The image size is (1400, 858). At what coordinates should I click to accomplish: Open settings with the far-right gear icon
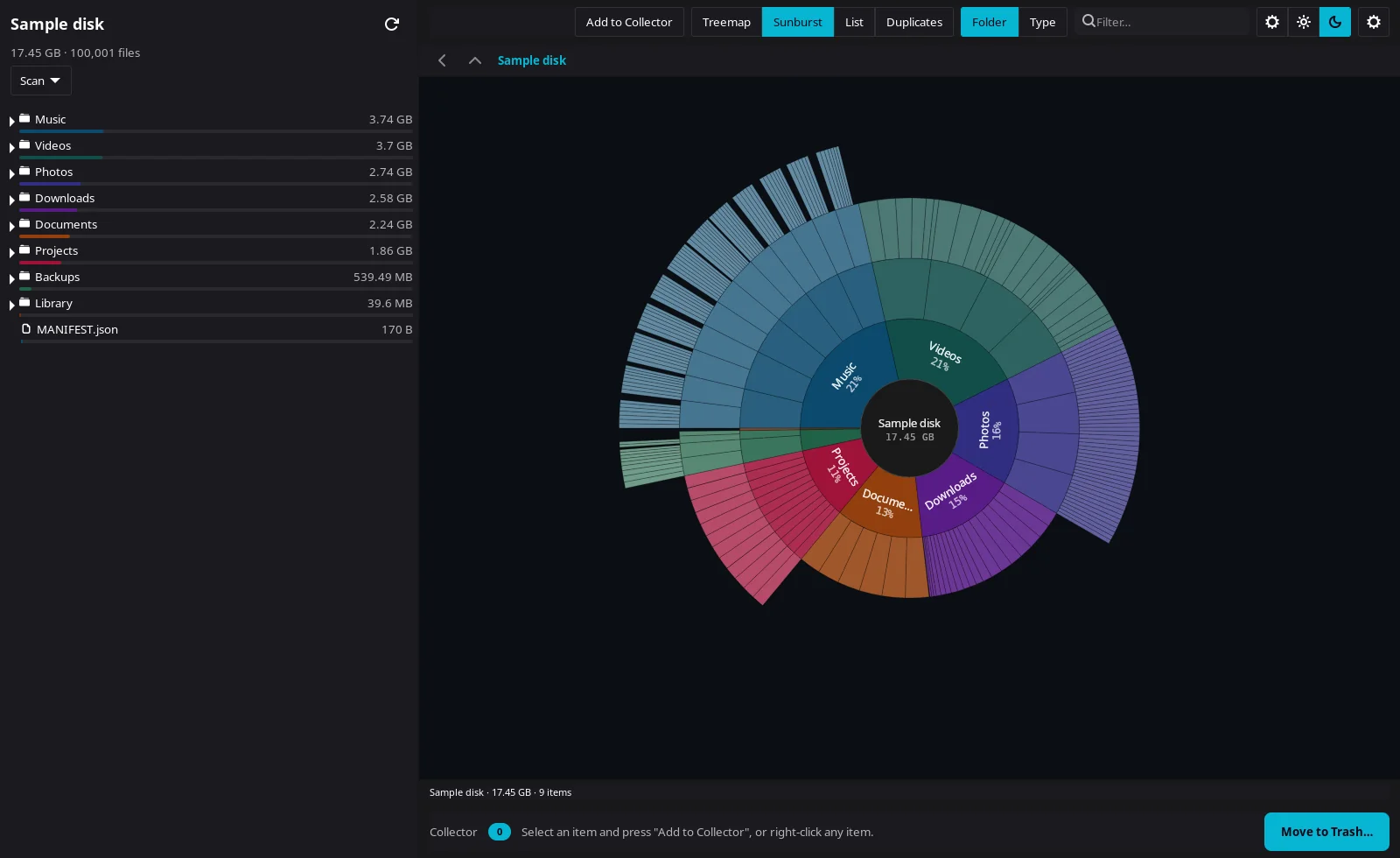coord(1374,22)
